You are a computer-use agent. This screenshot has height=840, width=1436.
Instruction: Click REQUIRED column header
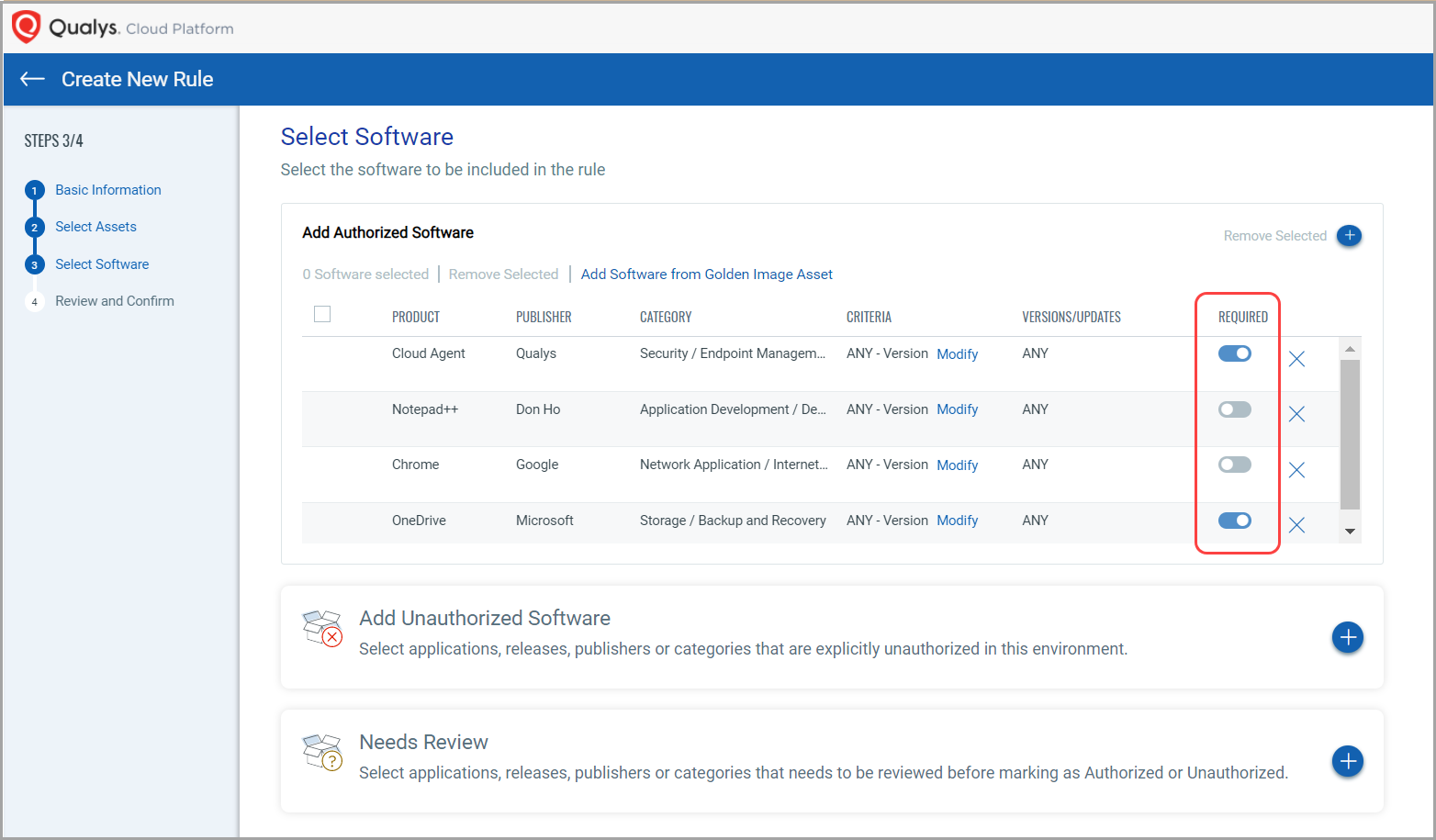1243,317
